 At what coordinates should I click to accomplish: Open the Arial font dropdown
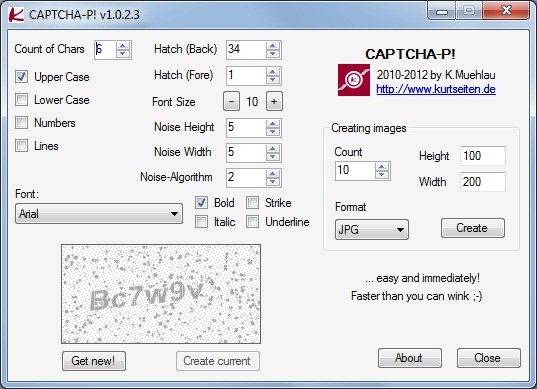pyautogui.click(x=99, y=214)
